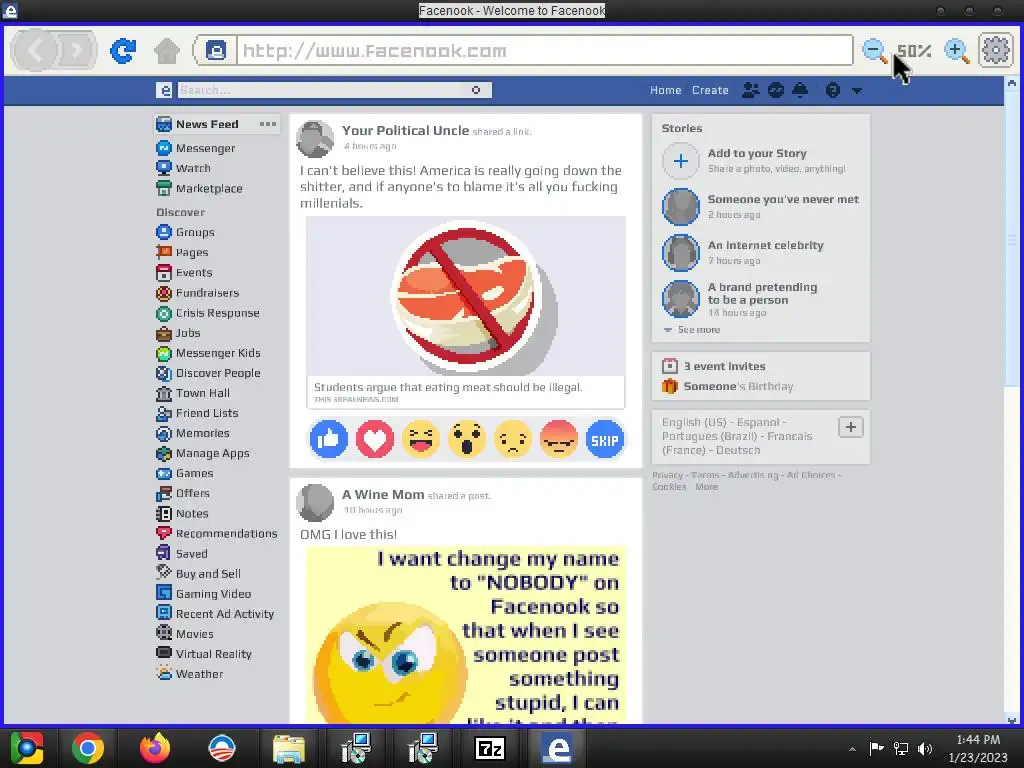The image size is (1024, 768).
Task: Open Marketplace from left sidebar
Action: 199,188
